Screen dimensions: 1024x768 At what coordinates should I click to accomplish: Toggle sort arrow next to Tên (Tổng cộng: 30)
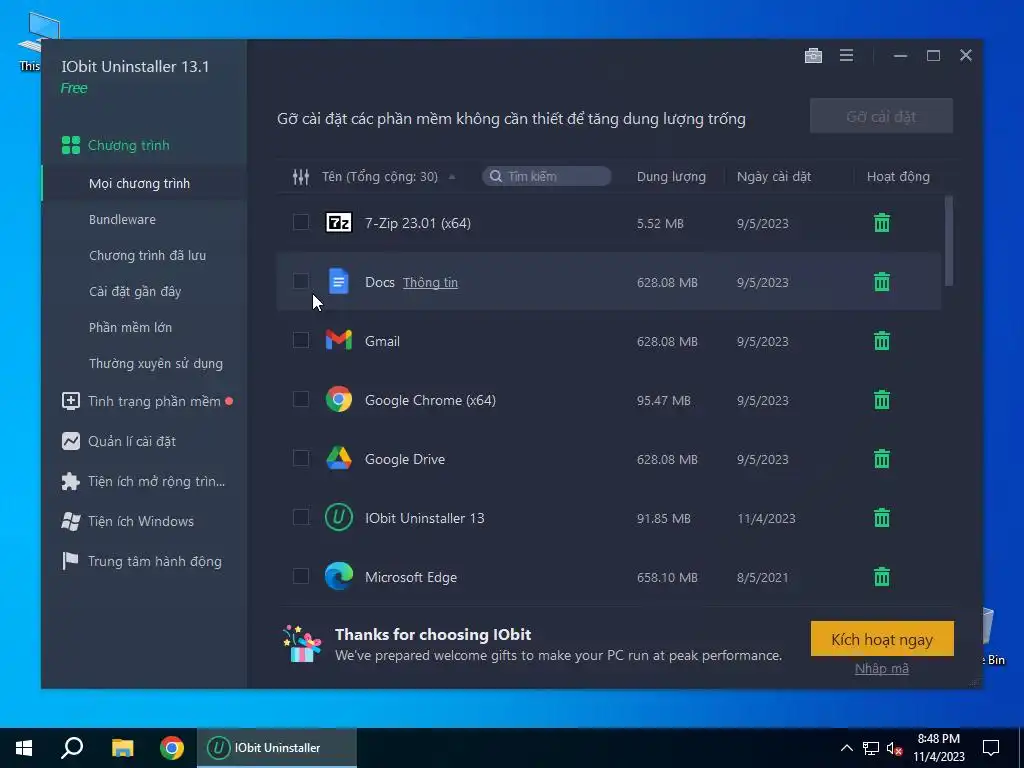coord(452,177)
